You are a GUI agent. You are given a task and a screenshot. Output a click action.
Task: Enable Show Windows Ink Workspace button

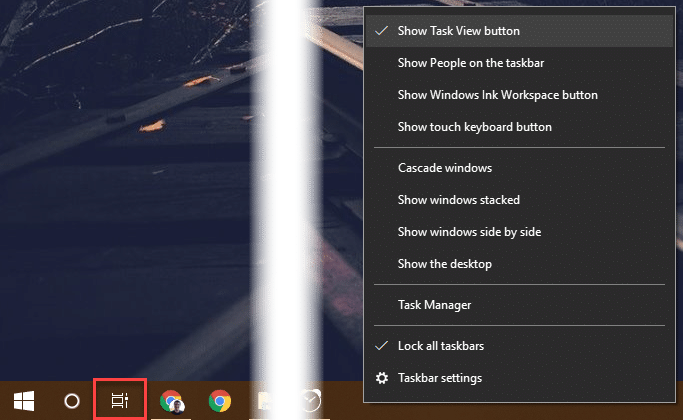point(519,95)
